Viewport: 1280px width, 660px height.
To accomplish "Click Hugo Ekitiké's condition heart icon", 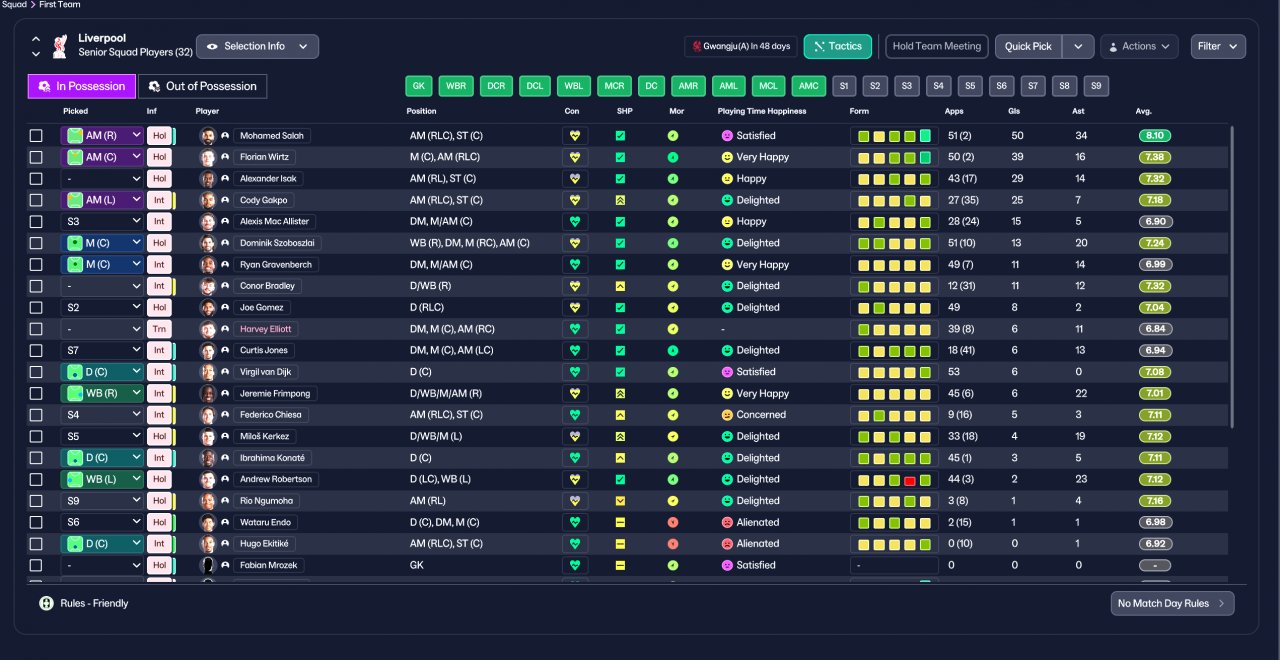I will point(575,544).
